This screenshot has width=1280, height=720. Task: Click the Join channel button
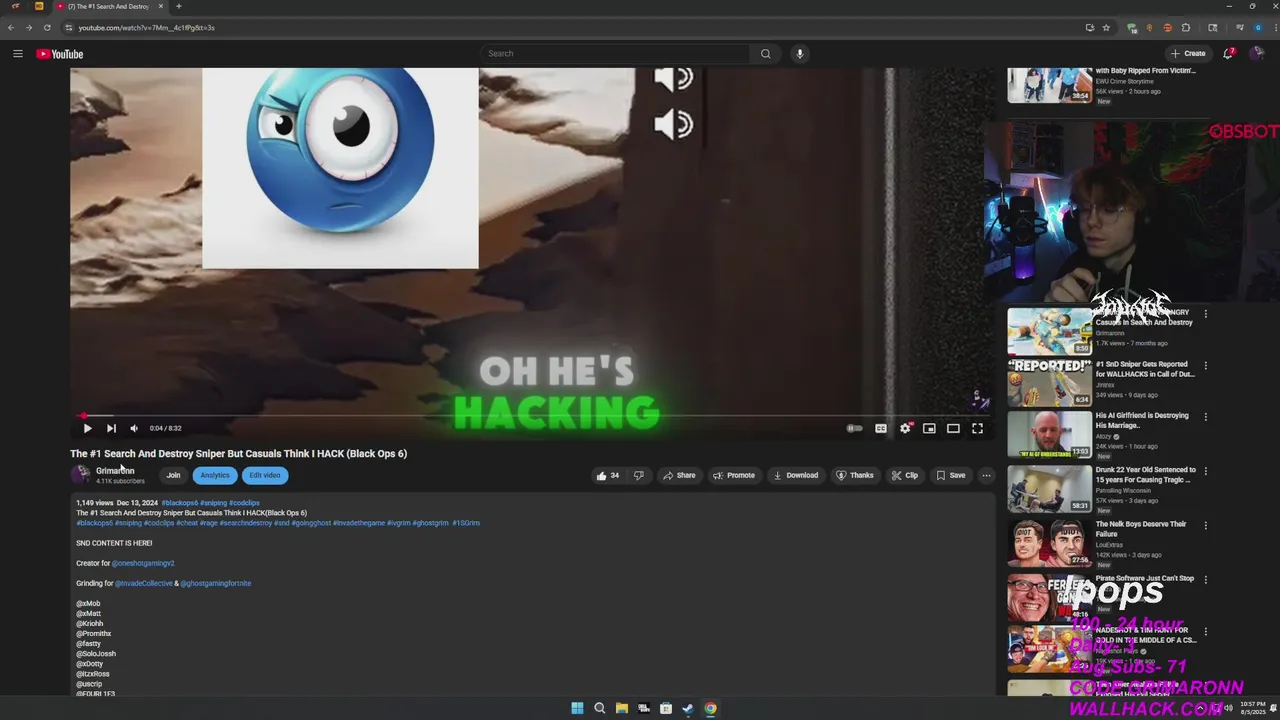point(173,476)
